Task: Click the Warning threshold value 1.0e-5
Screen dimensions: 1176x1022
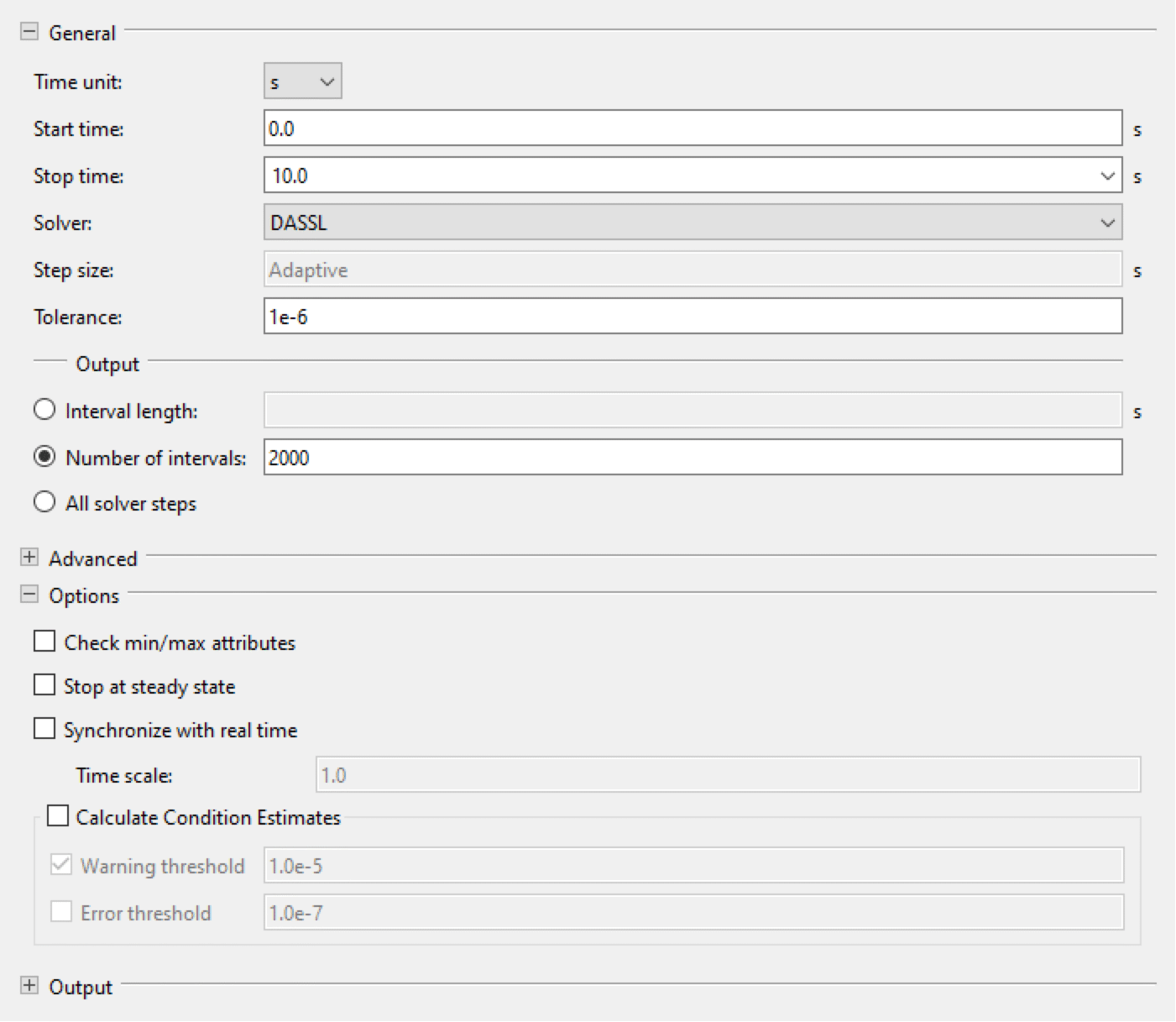Action: (x=693, y=866)
